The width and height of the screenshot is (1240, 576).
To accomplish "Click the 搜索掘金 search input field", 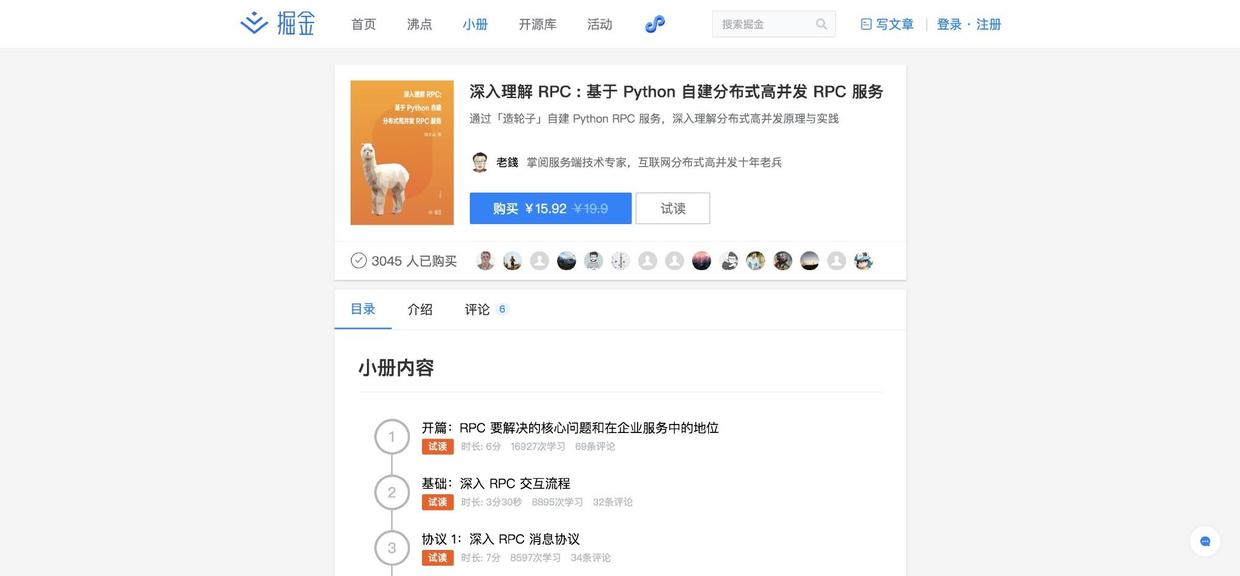I will [x=774, y=24].
